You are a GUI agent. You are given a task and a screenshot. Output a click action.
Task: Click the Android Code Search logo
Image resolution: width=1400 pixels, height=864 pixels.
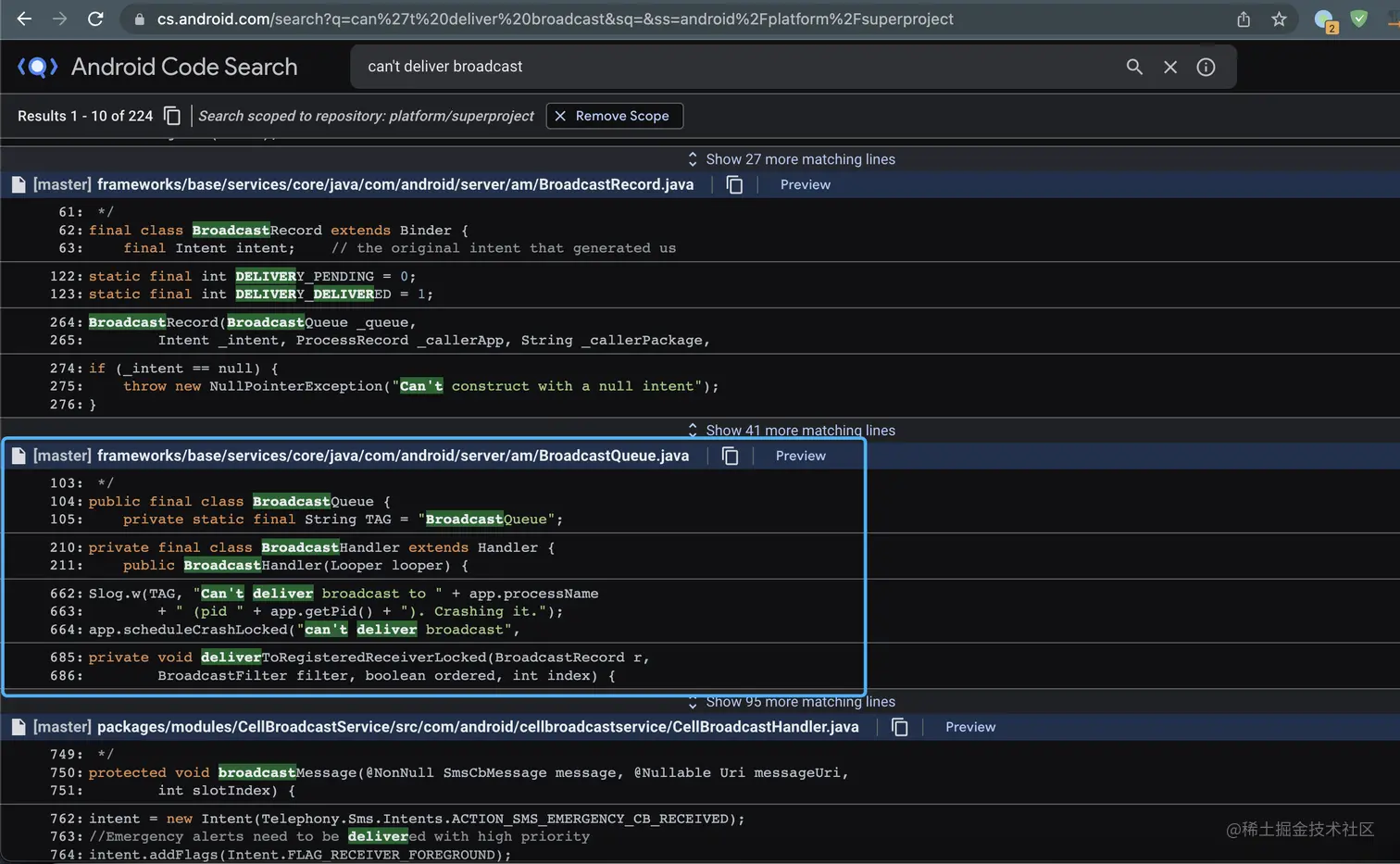[38, 67]
